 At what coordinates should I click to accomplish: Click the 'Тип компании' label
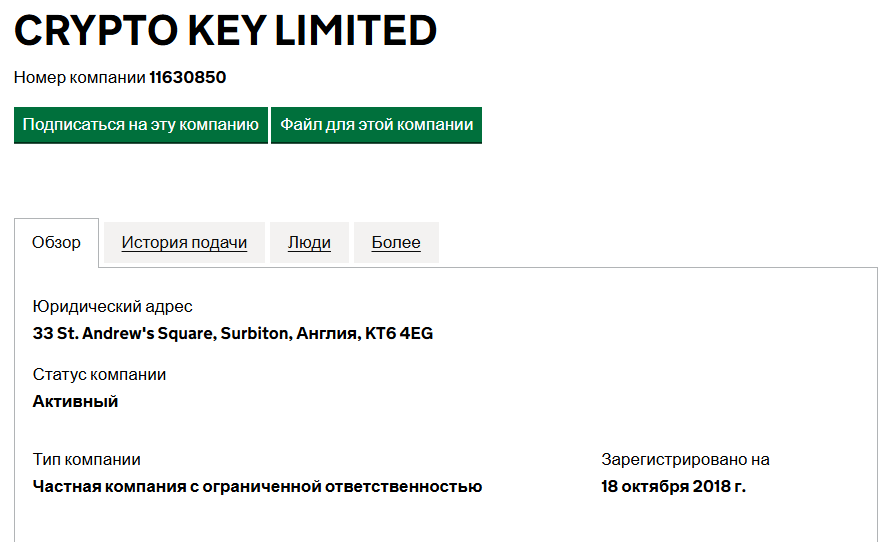pos(86,460)
